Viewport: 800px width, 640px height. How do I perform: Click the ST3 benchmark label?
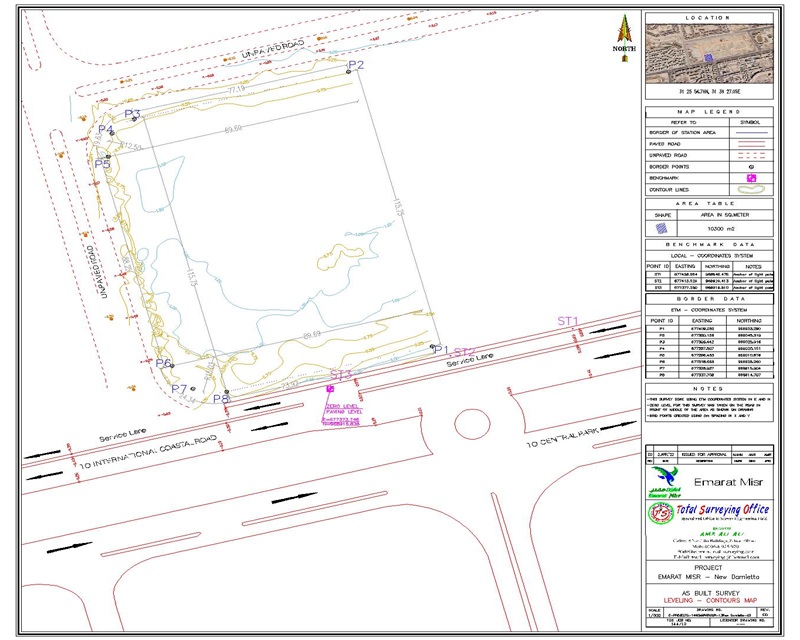341,374
